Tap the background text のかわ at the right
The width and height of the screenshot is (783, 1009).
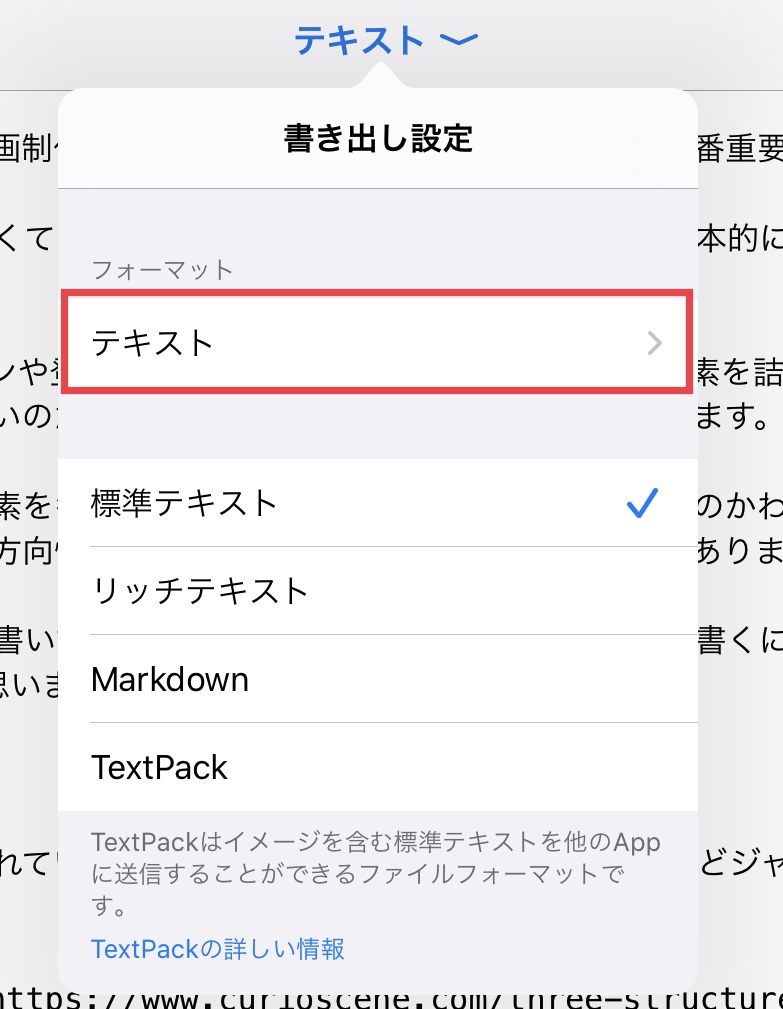740,505
